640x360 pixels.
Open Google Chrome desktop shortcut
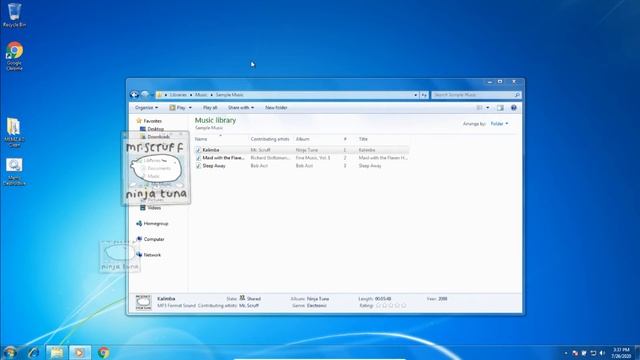(14, 56)
